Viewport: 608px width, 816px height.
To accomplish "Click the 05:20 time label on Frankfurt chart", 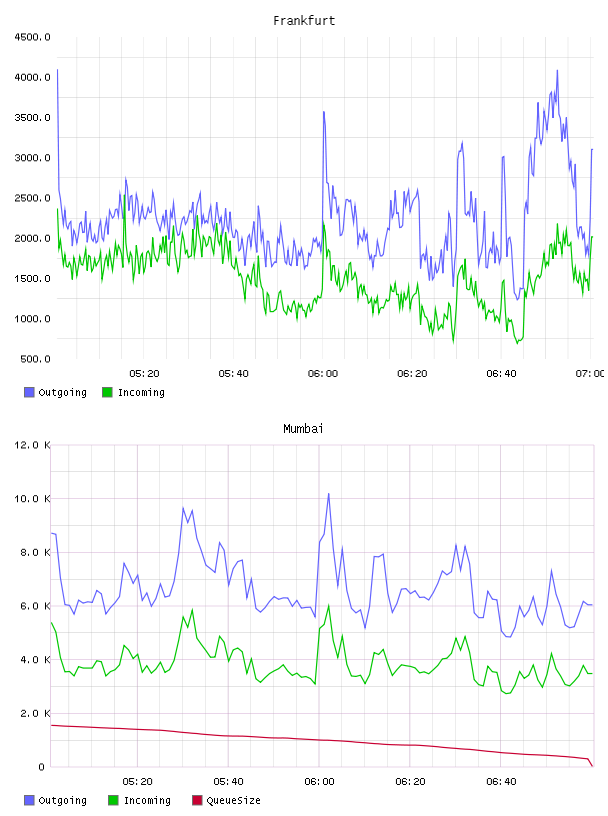I will click(x=144, y=374).
